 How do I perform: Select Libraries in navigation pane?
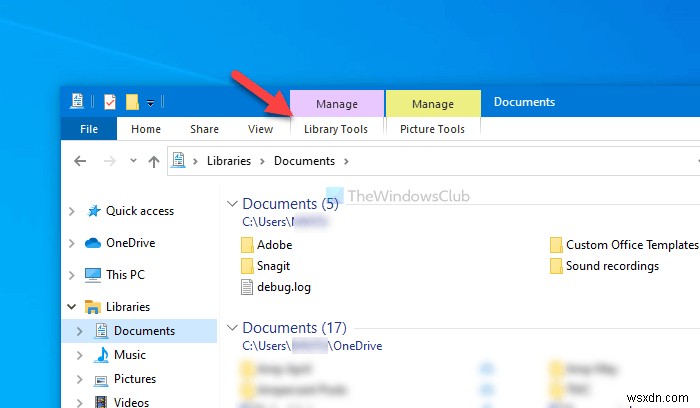(128, 307)
